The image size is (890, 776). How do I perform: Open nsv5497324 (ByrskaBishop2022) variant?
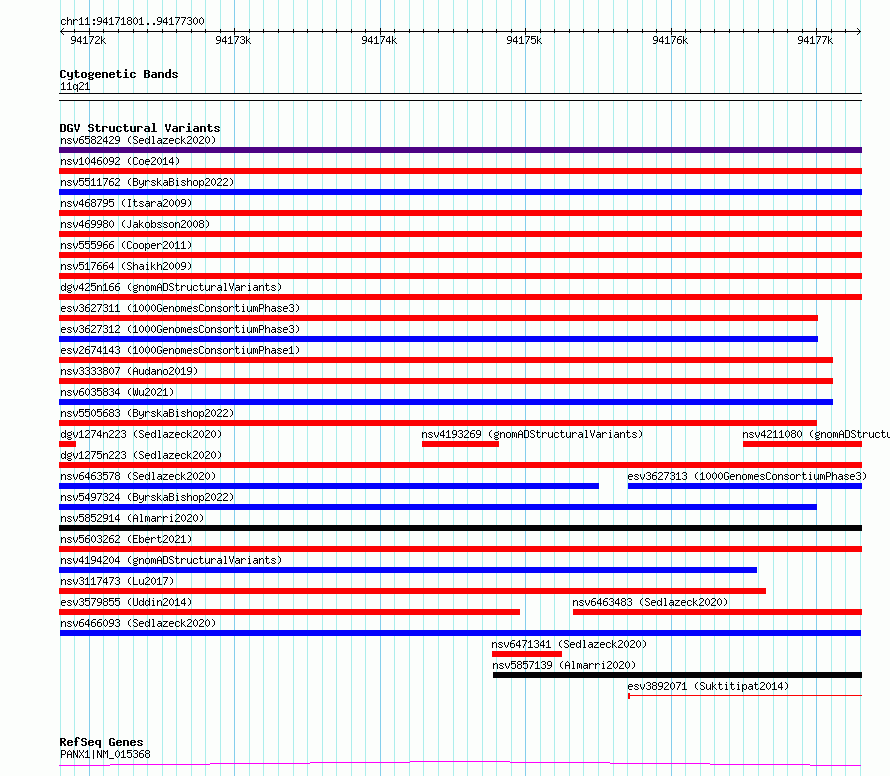[147, 497]
